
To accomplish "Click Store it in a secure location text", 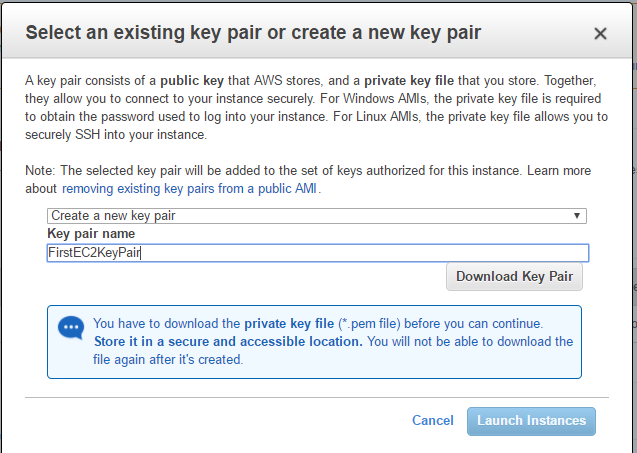I will point(228,342).
